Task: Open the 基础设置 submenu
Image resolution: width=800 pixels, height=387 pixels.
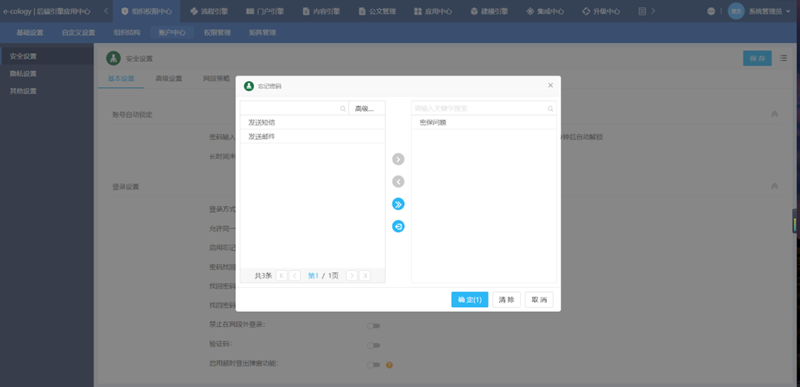Action: tap(30, 33)
